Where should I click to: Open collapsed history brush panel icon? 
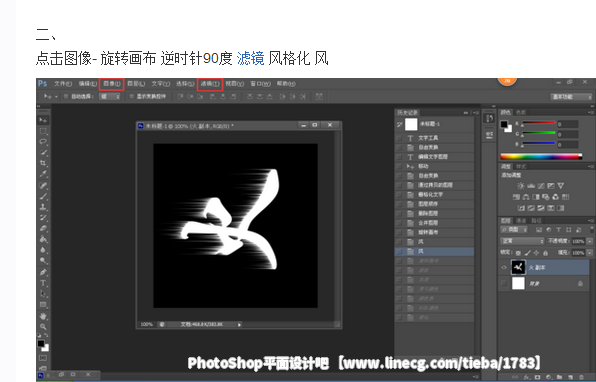[489, 119]
